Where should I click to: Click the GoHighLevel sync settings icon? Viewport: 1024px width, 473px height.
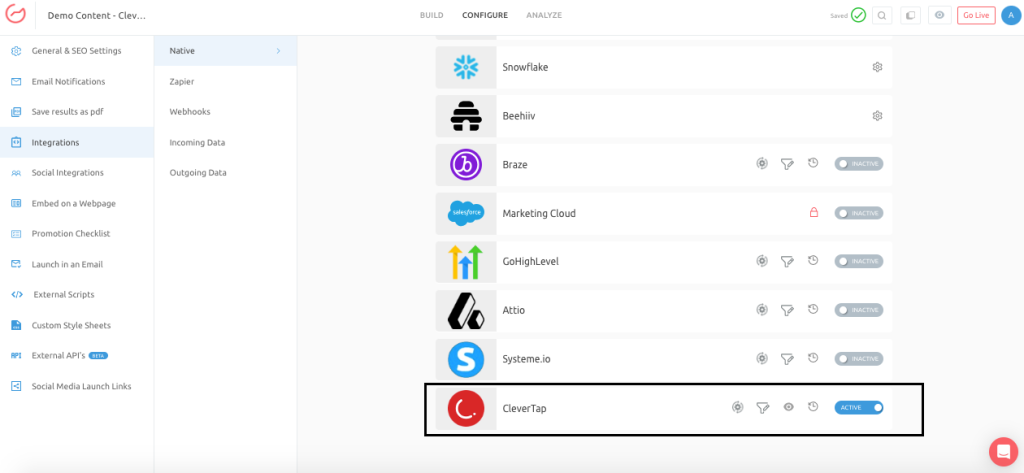point(761,261)
